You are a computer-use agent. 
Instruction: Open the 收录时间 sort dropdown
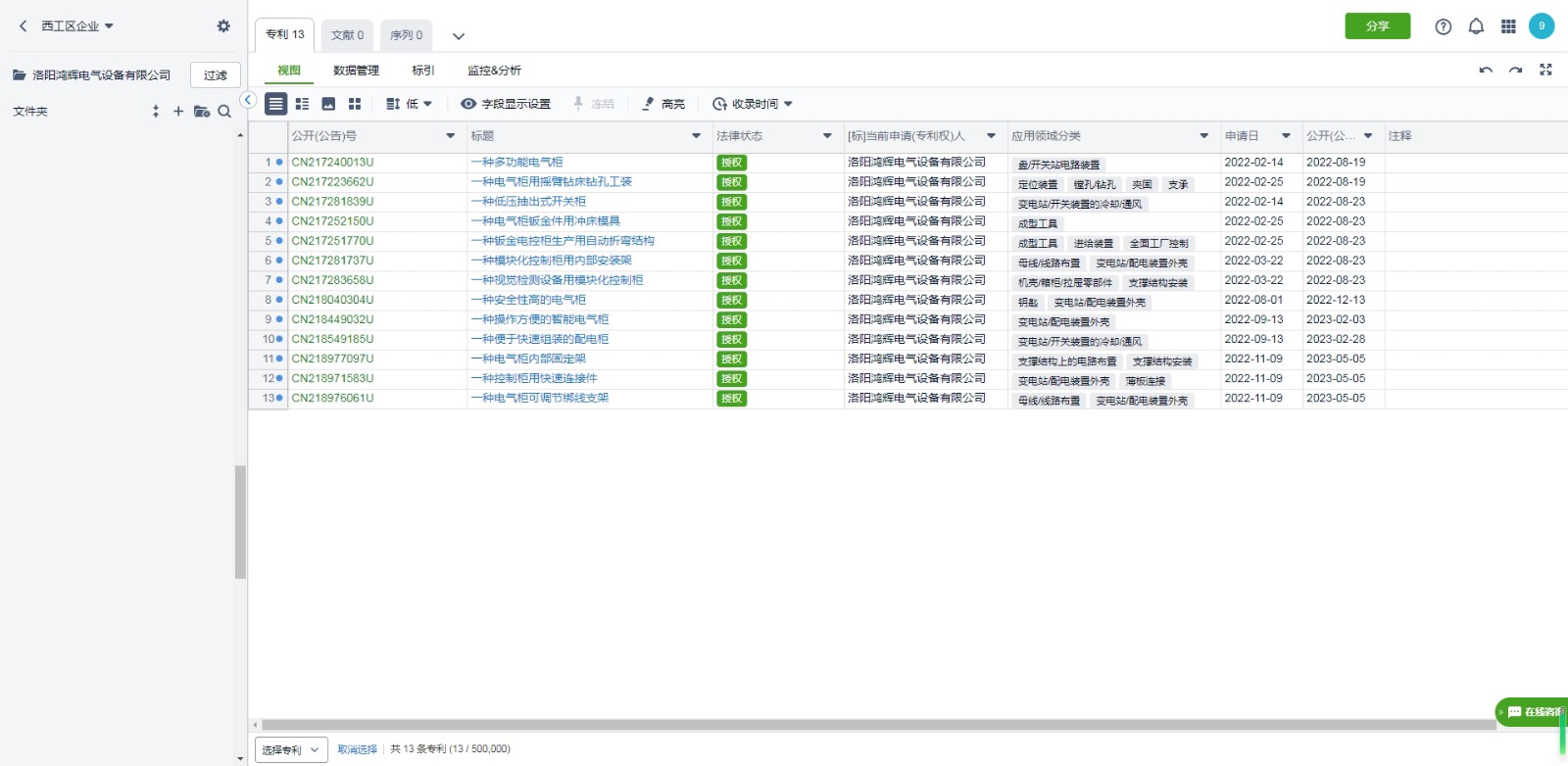[x=753, y=104]
